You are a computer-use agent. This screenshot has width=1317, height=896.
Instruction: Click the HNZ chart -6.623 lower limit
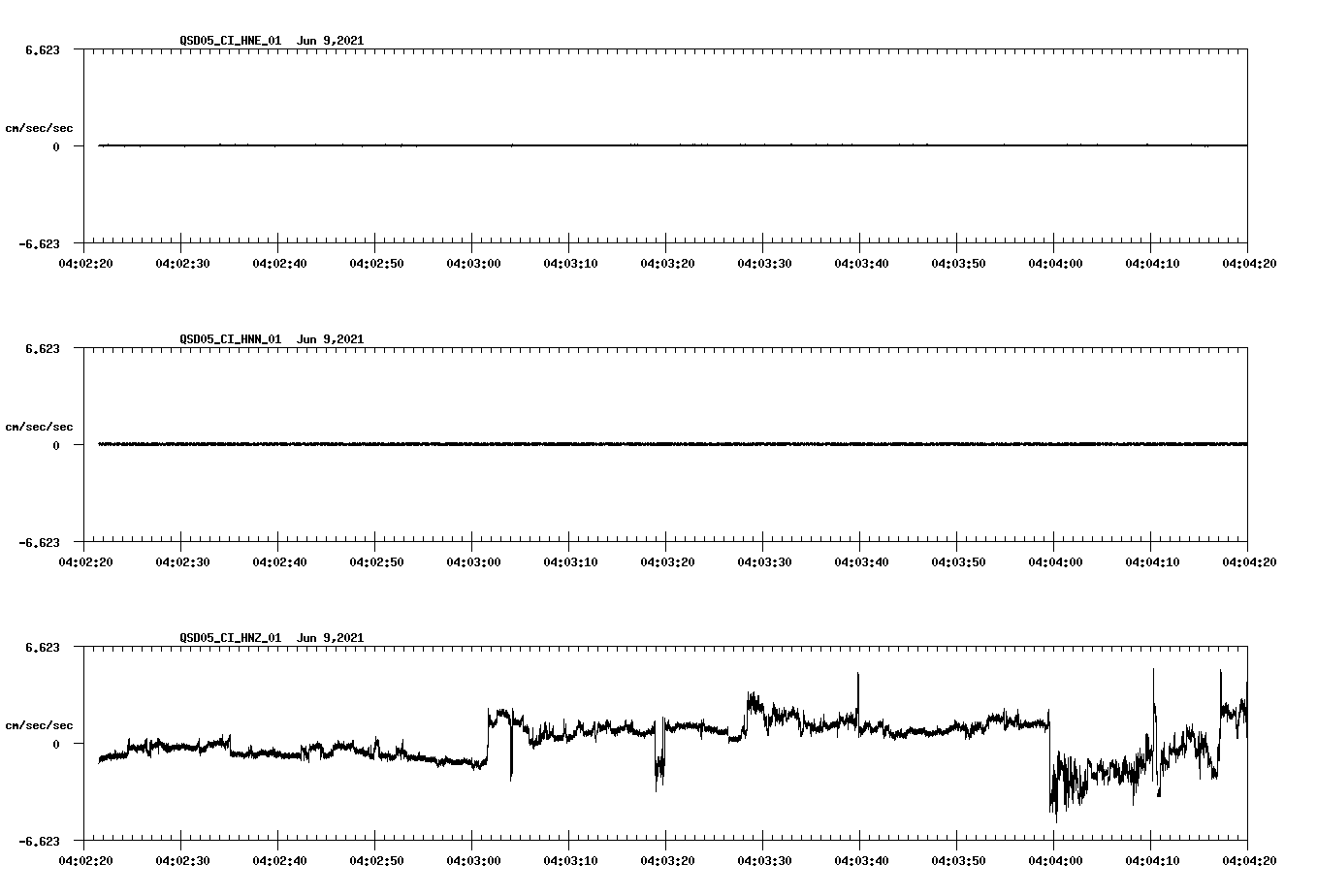point(40,841)
